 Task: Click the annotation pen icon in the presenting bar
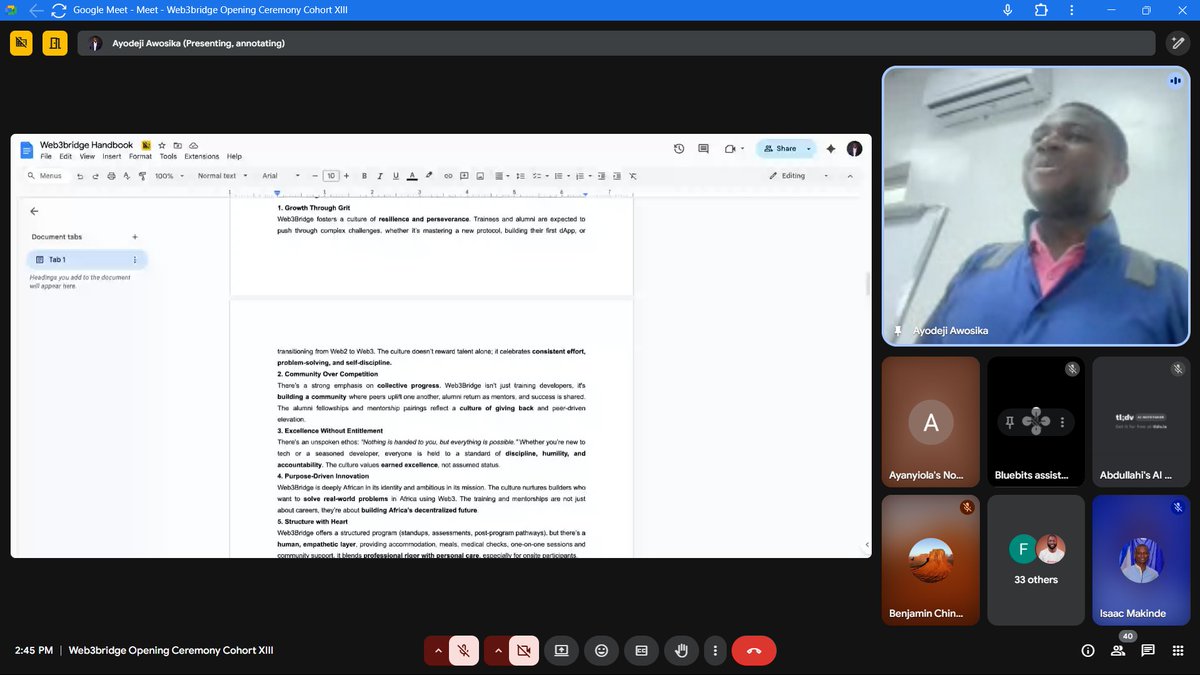(1177, 43)
